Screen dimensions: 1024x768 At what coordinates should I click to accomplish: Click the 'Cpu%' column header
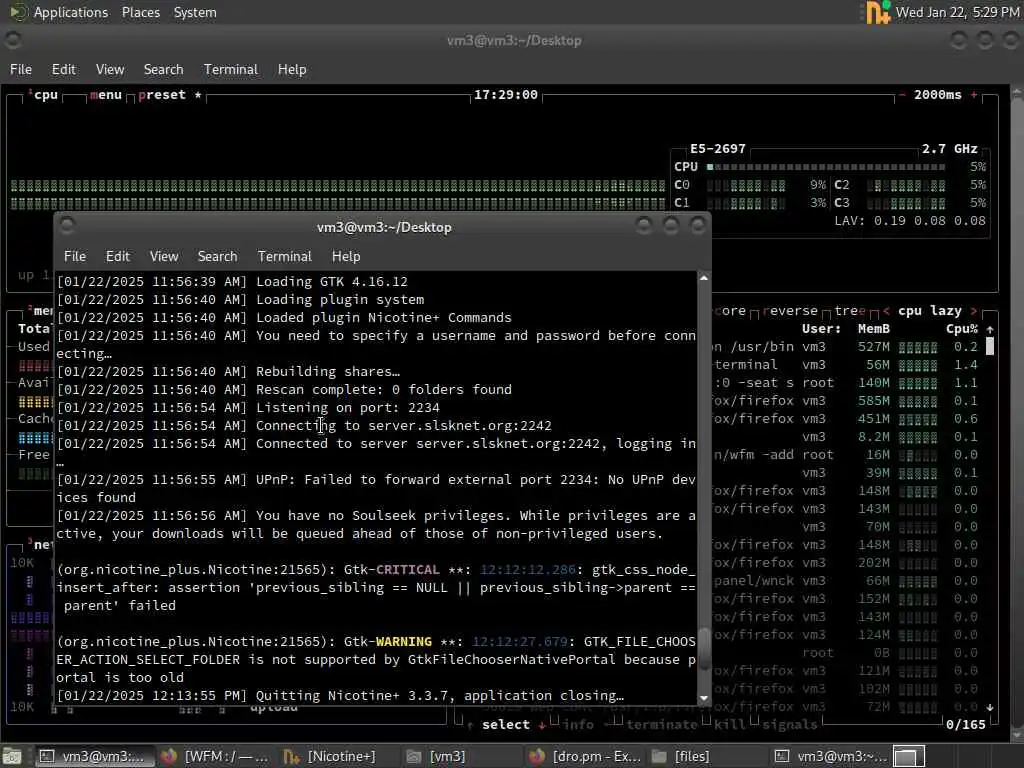[962, 329]
